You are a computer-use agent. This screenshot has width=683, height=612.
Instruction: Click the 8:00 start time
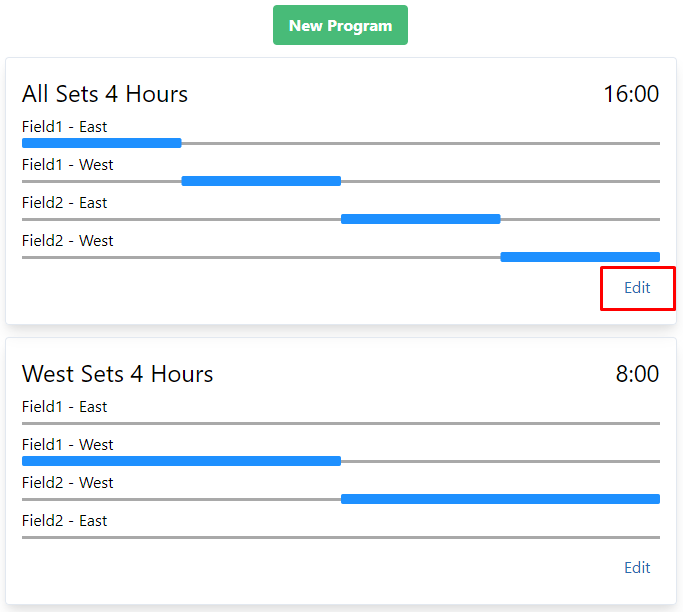637,375
